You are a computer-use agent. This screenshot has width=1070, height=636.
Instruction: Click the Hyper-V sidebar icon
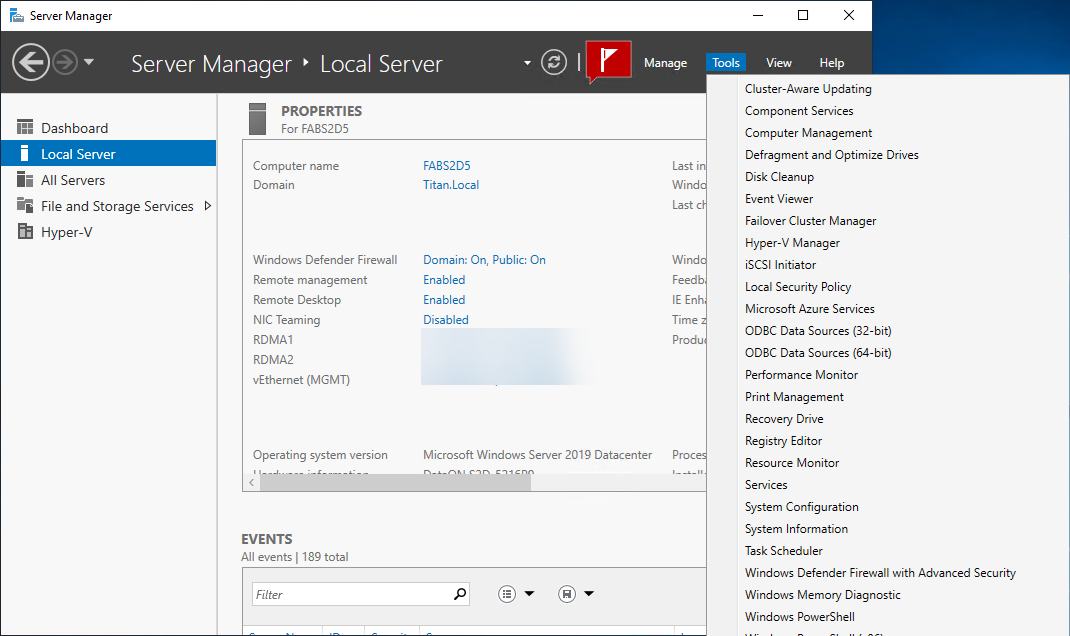[25, 232]
